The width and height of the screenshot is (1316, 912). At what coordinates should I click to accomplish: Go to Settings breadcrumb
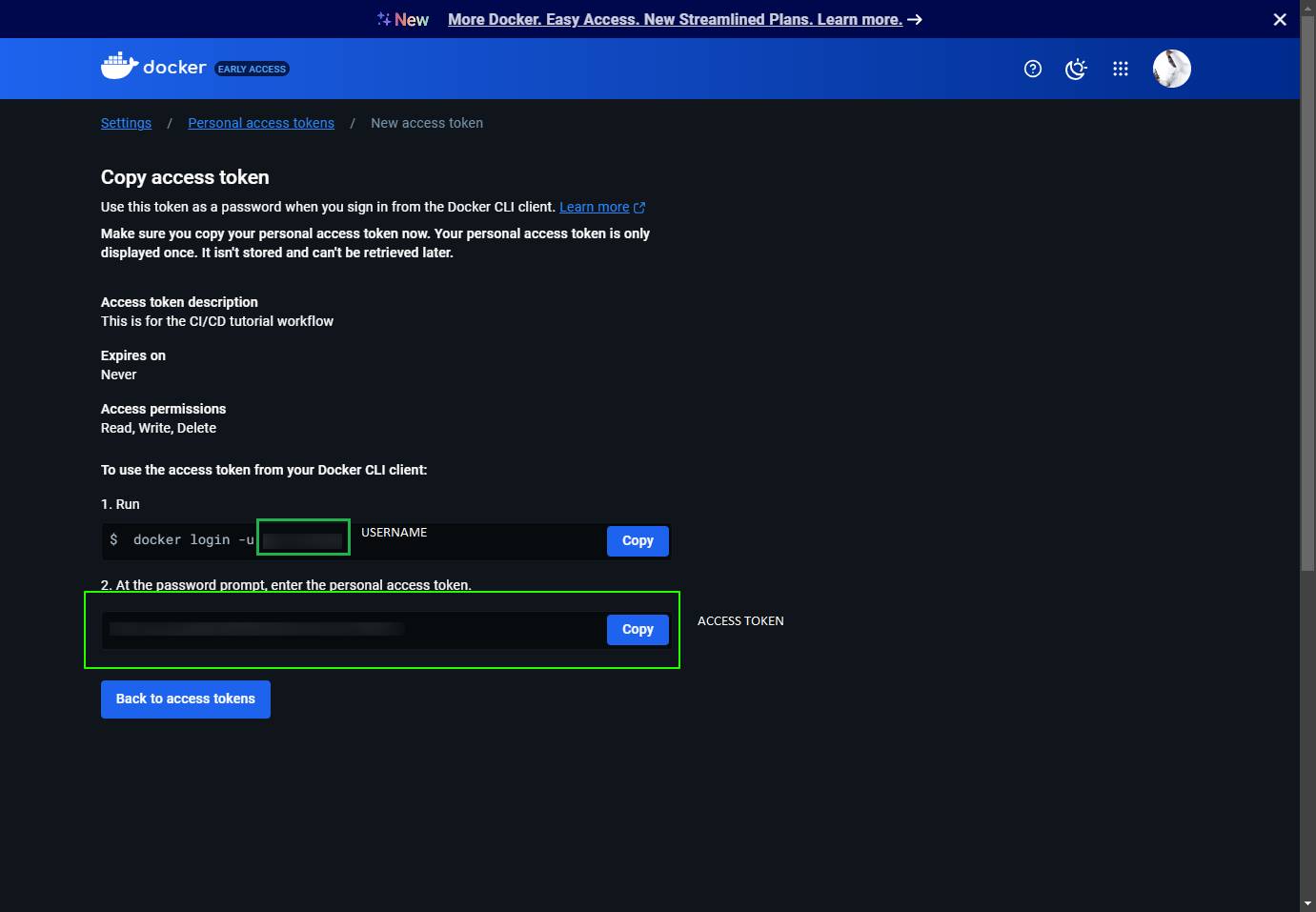coord(126,123)
